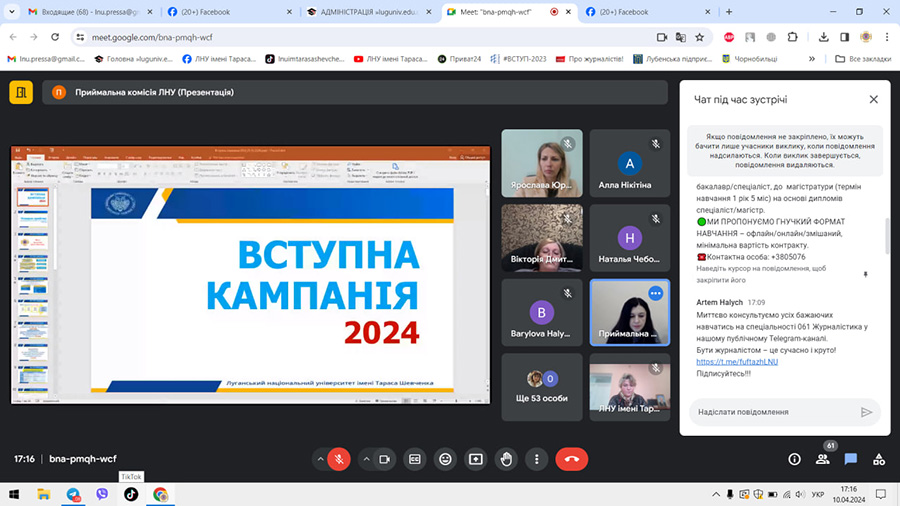Leave the call with red button
Image resolution: width=900 pixels, height=506 pixels.
pyautogui.click(x=572, y=459)
